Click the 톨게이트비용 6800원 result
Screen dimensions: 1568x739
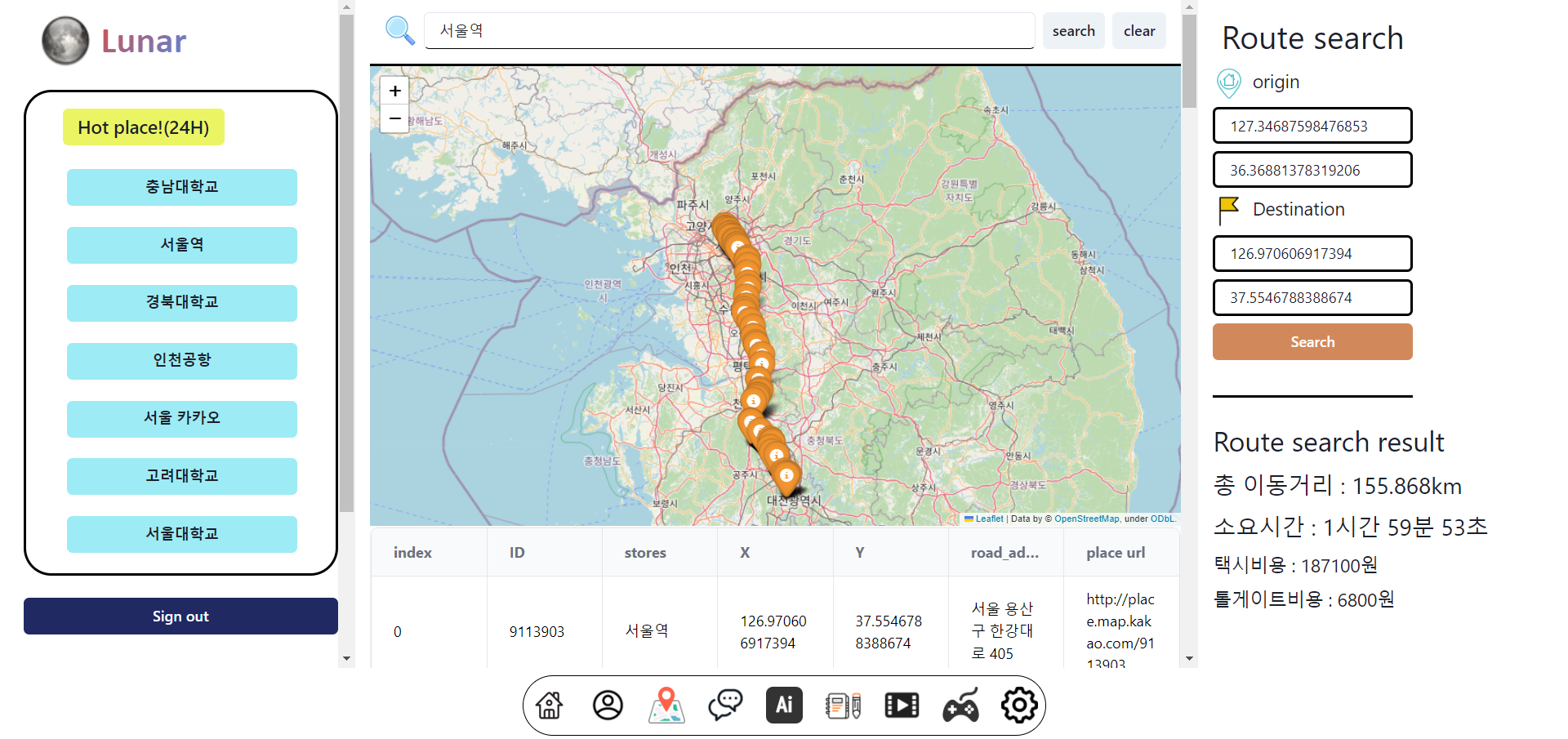coord(1304,599)
